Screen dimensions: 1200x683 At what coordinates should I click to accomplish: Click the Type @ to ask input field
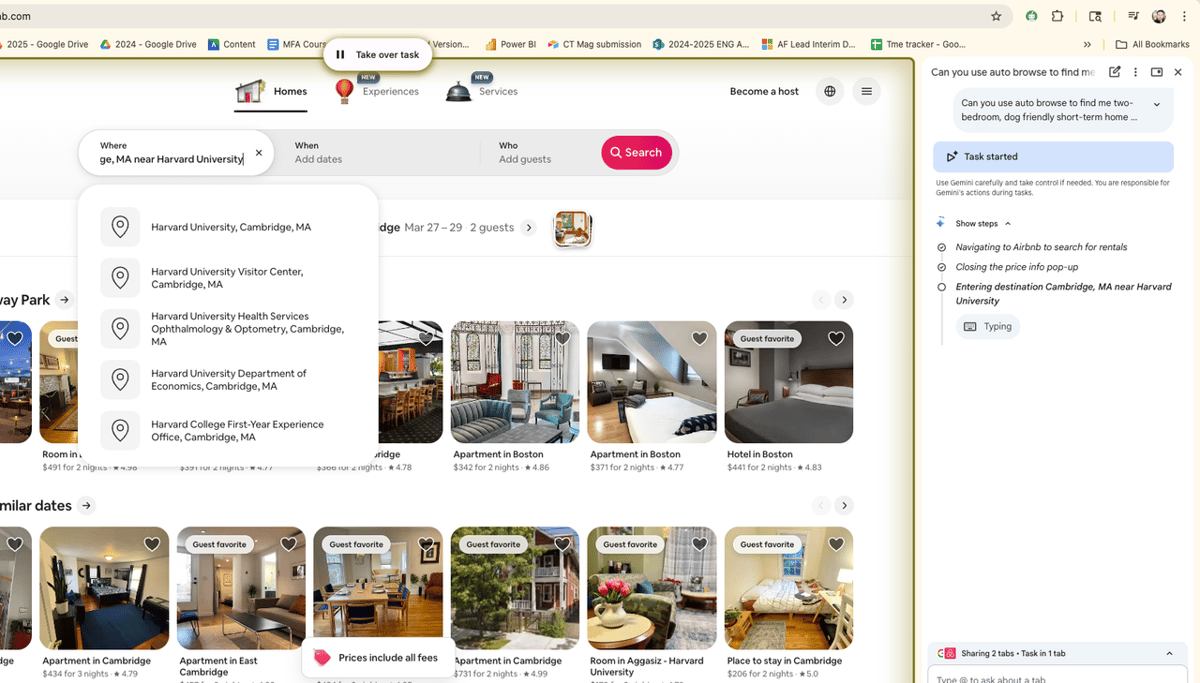point(1055,677)
